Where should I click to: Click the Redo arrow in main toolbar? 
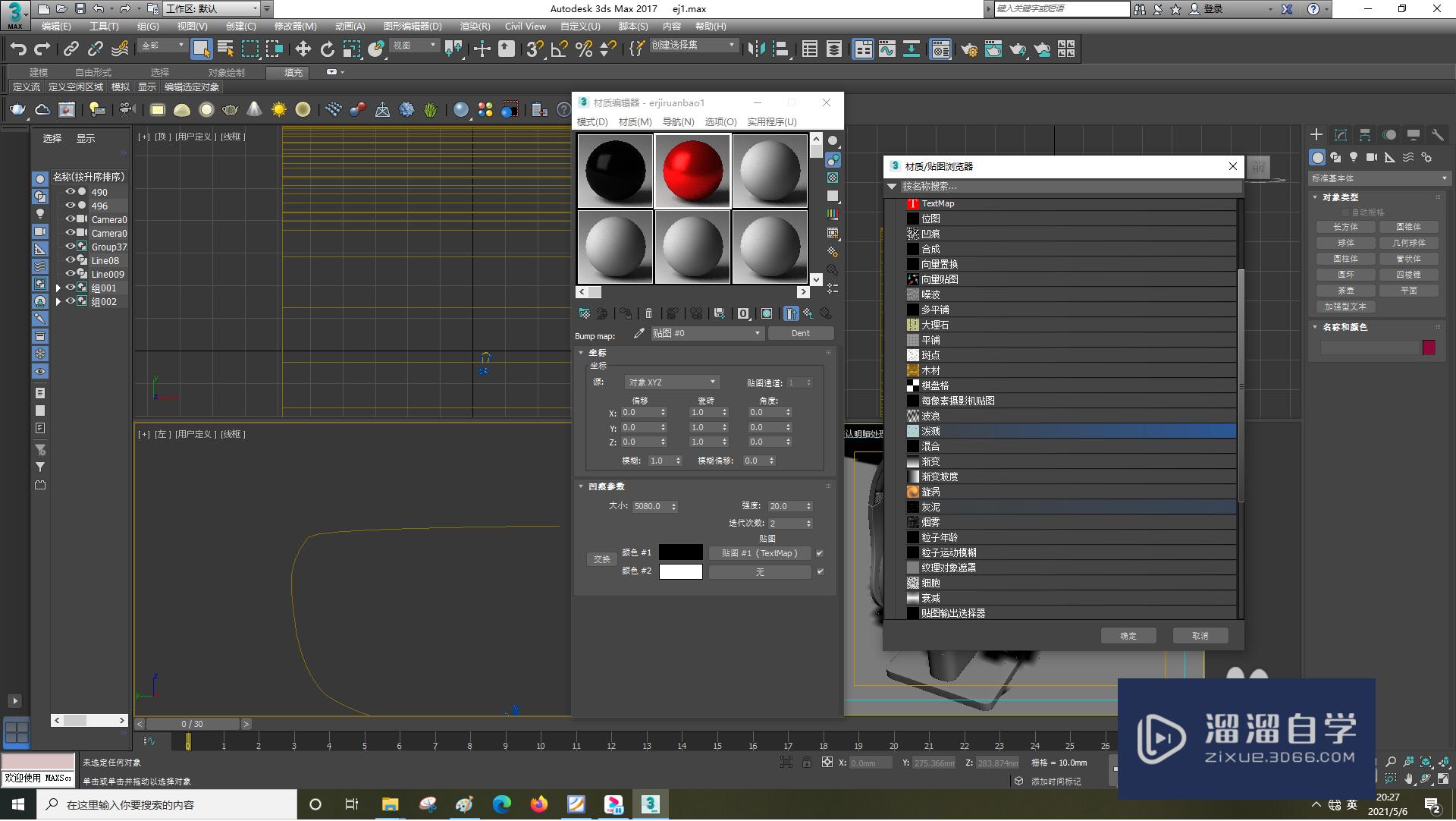[x=42, y=49]
